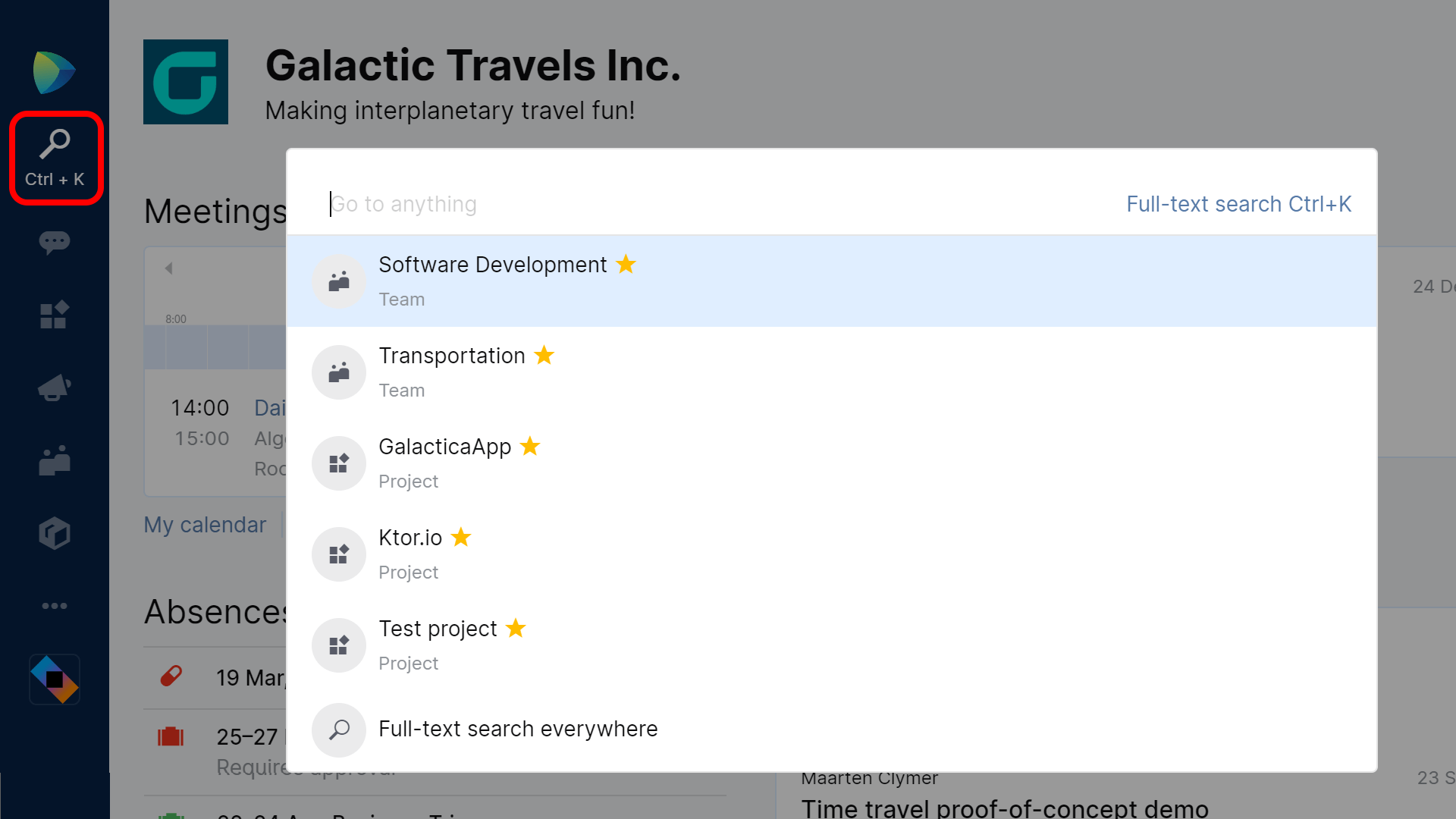
Task: Click the red pill sick-leave icon in Absences
Action: pyautogui.click(x=171, y=676)
